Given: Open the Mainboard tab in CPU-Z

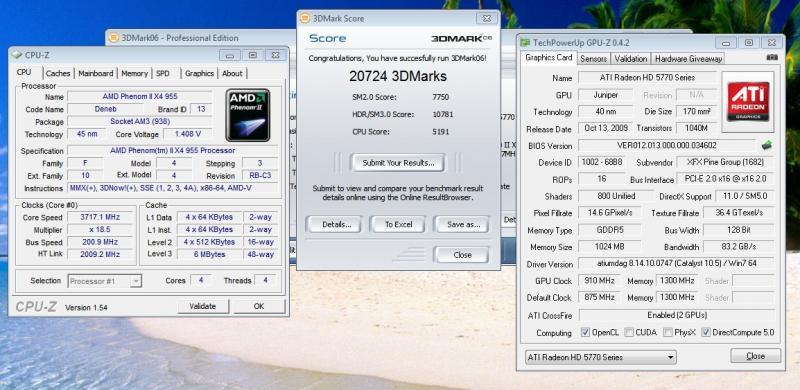Looking at the screenshot, I should coord(96,74).
